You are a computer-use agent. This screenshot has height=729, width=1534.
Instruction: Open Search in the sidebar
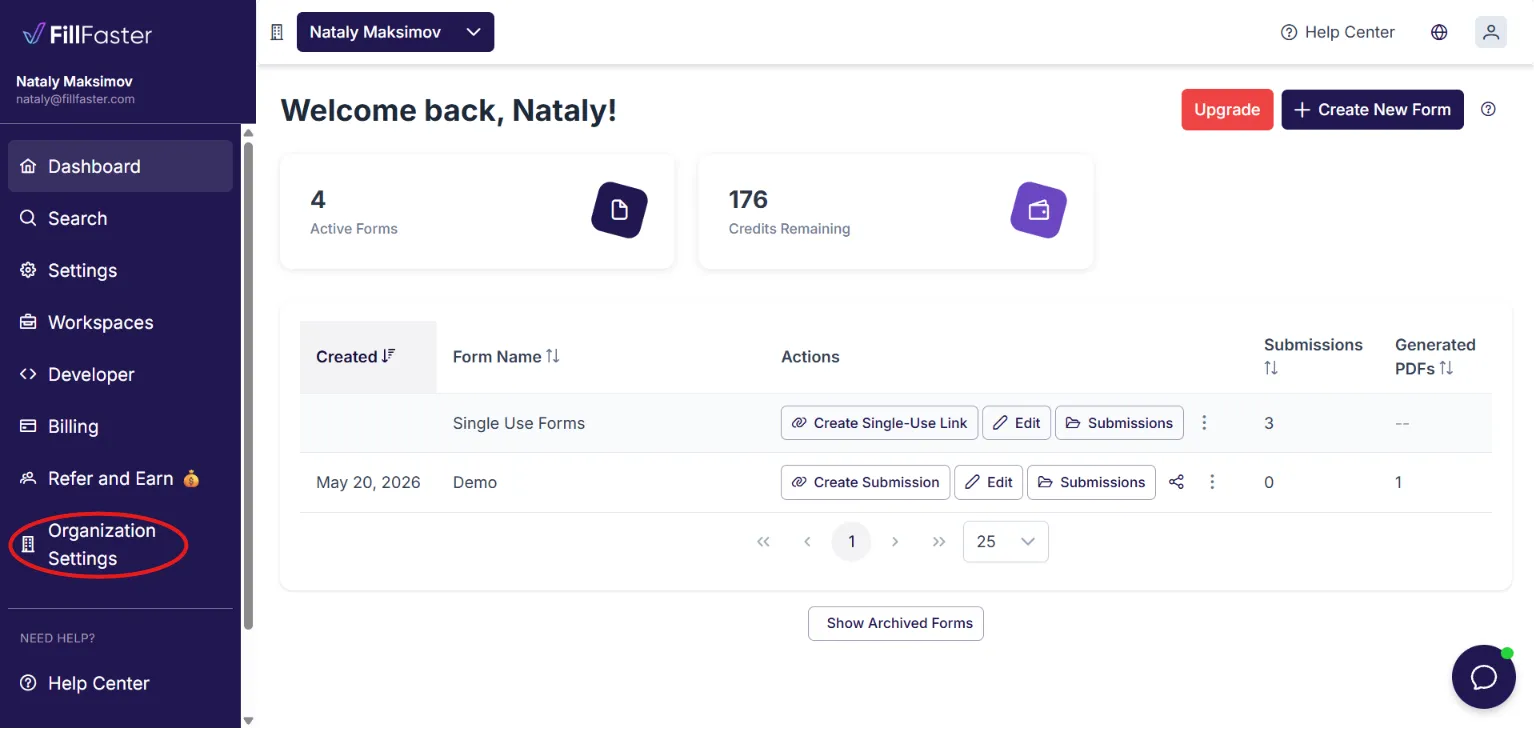pyautogui.click(x=120, y=218)
